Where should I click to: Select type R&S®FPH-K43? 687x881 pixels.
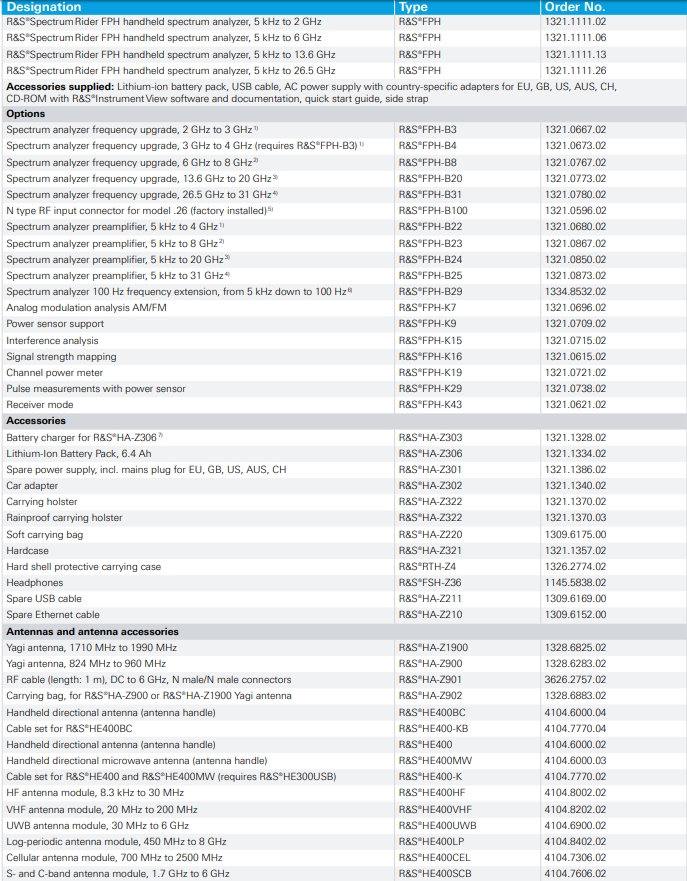(x=429, y=405)
